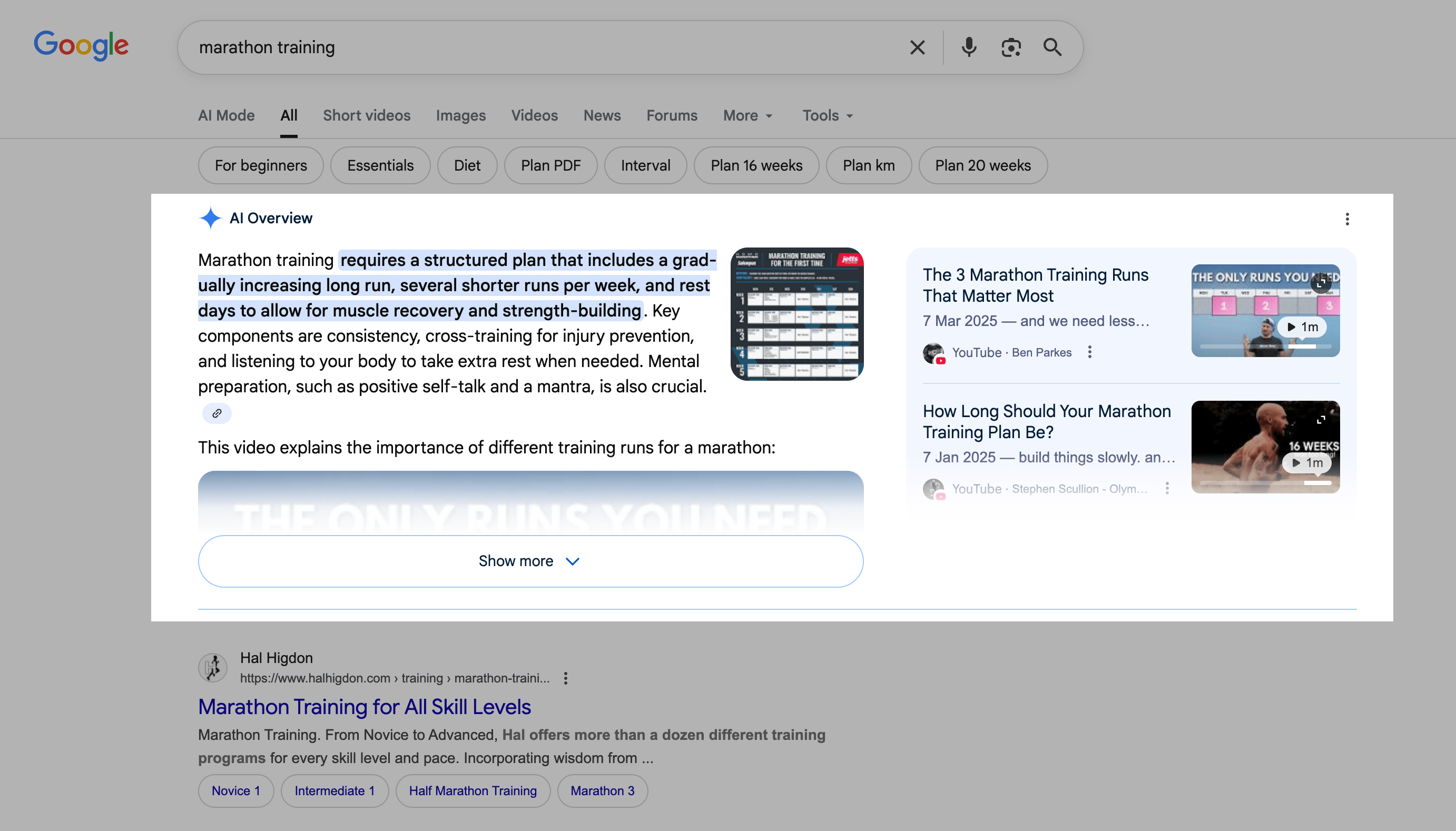
Task: Open the Videos tab
Action: [x=534, y=116]
